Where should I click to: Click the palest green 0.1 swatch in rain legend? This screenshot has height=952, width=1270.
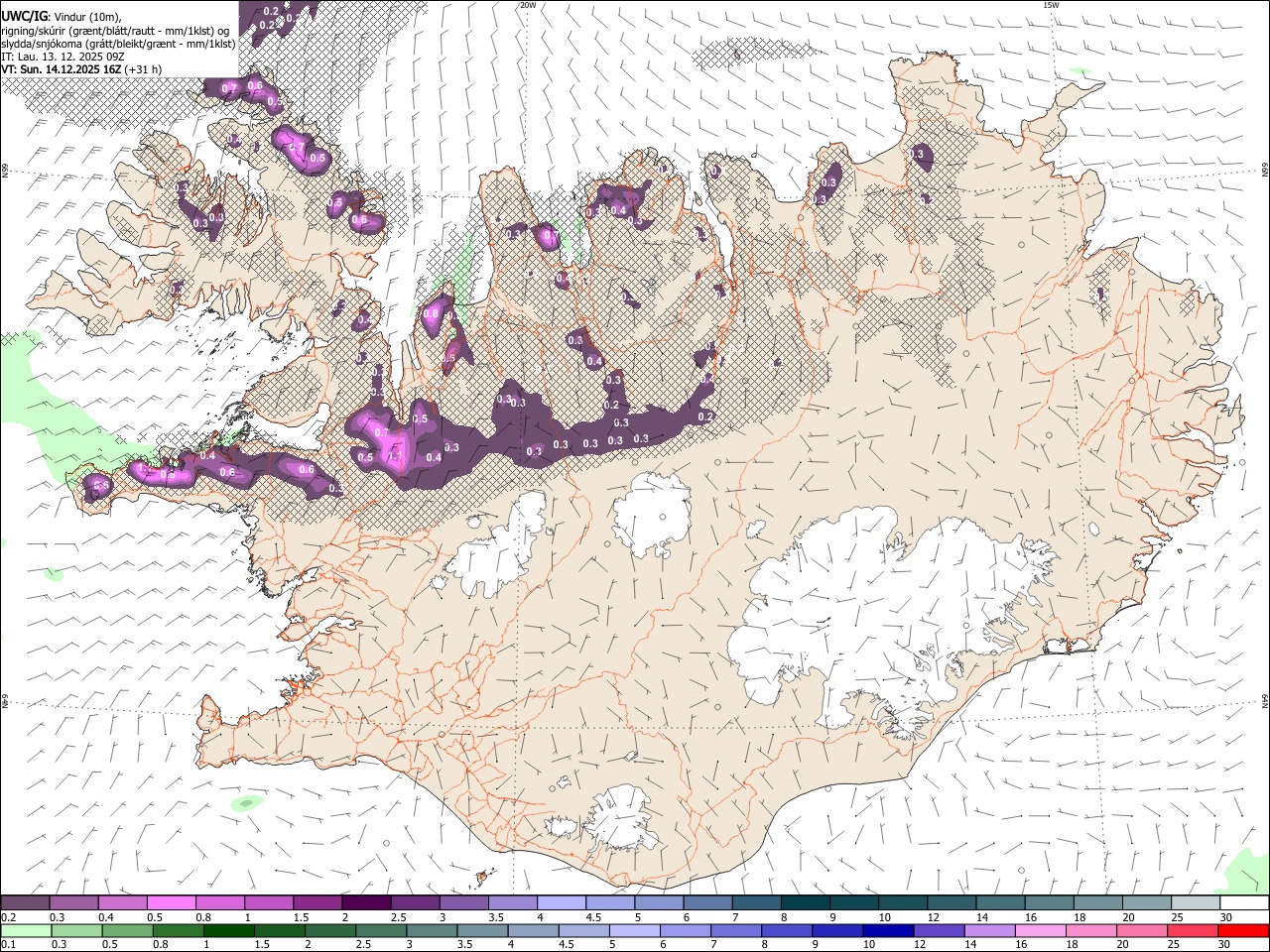tap(27, 931)
